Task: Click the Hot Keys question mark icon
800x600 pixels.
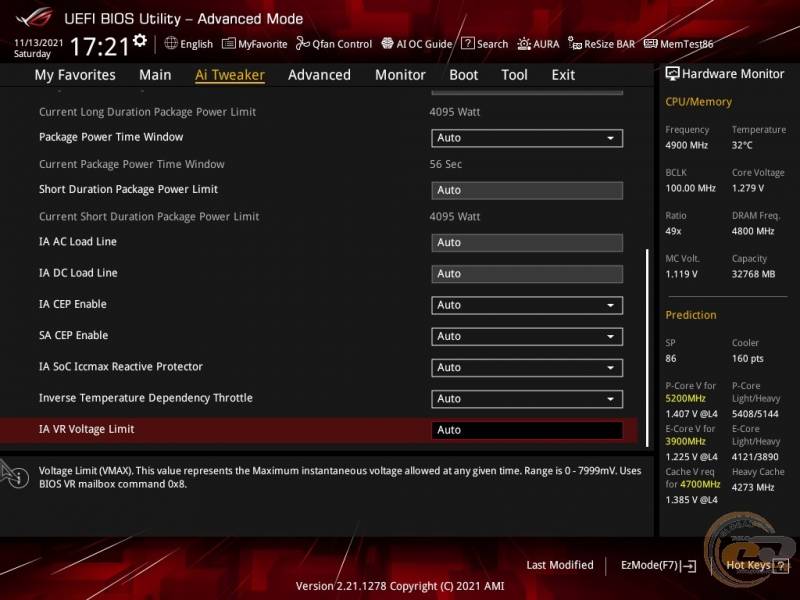Action: [781, 565]
